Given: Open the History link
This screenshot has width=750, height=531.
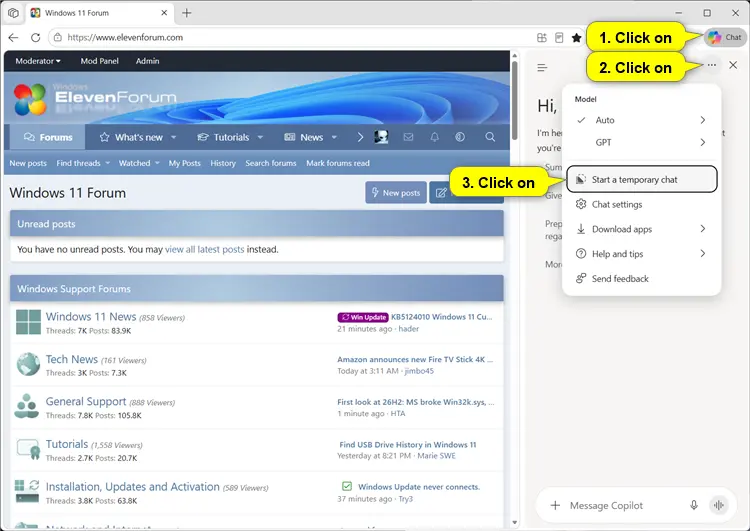Looking at the screenshot, I should pos(223,163).
